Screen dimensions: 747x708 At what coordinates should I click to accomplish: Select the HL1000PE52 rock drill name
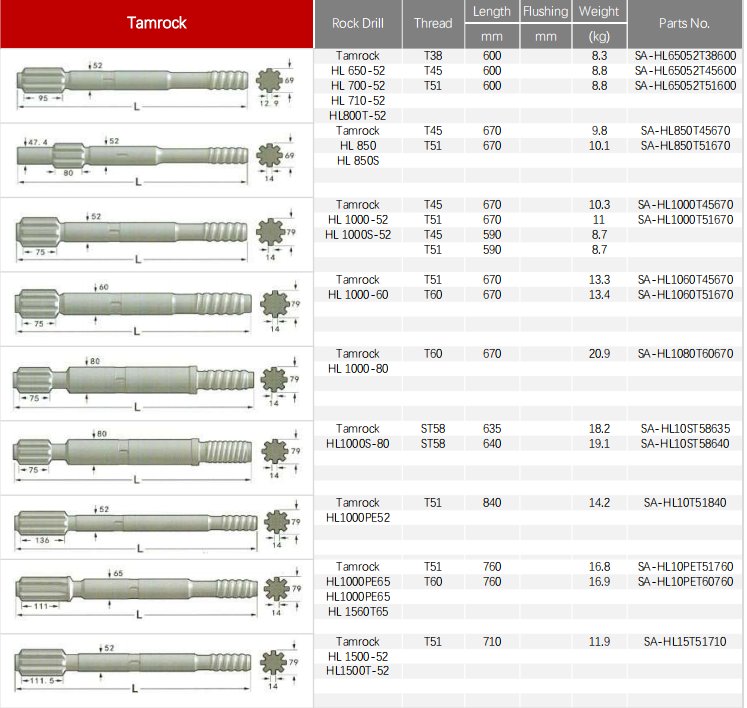click(x=358, y=518)
